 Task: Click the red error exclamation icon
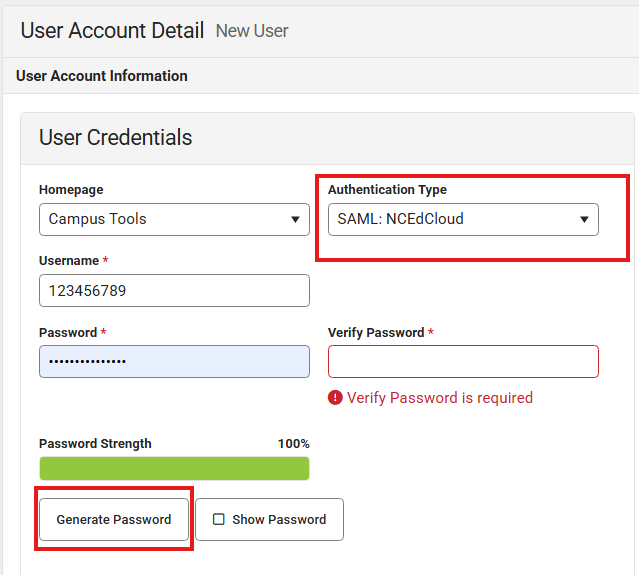coord(336,398)
